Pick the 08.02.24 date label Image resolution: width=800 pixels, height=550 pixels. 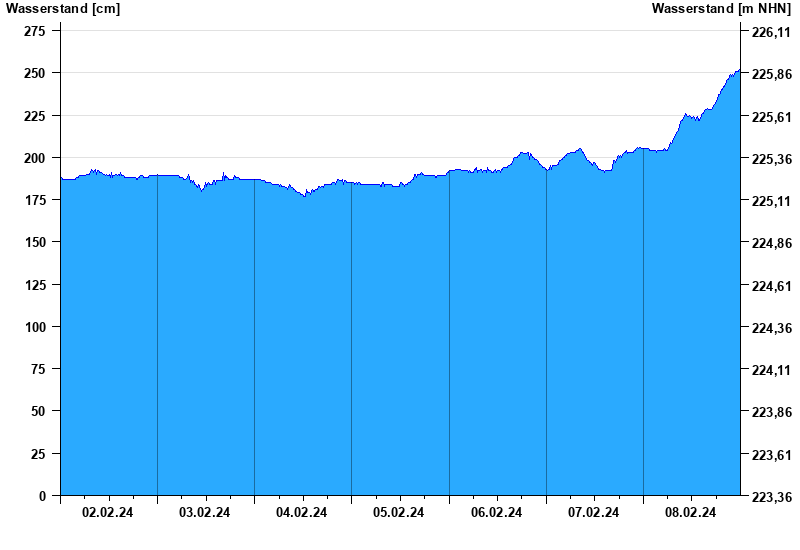point(690,512)
